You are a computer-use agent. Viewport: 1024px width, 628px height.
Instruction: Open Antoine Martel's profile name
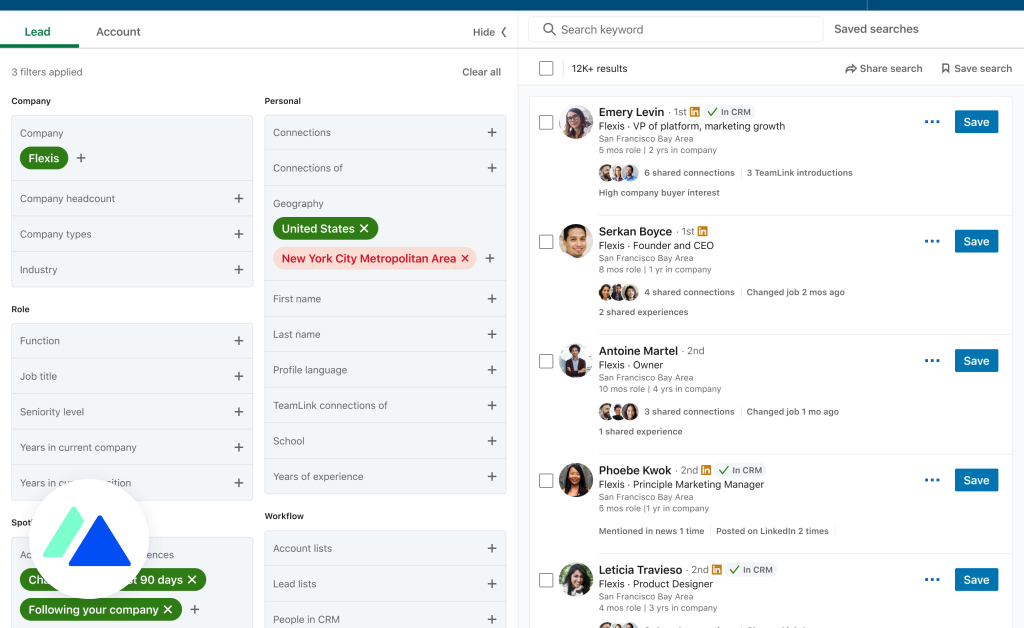click(x=638, y=351)
